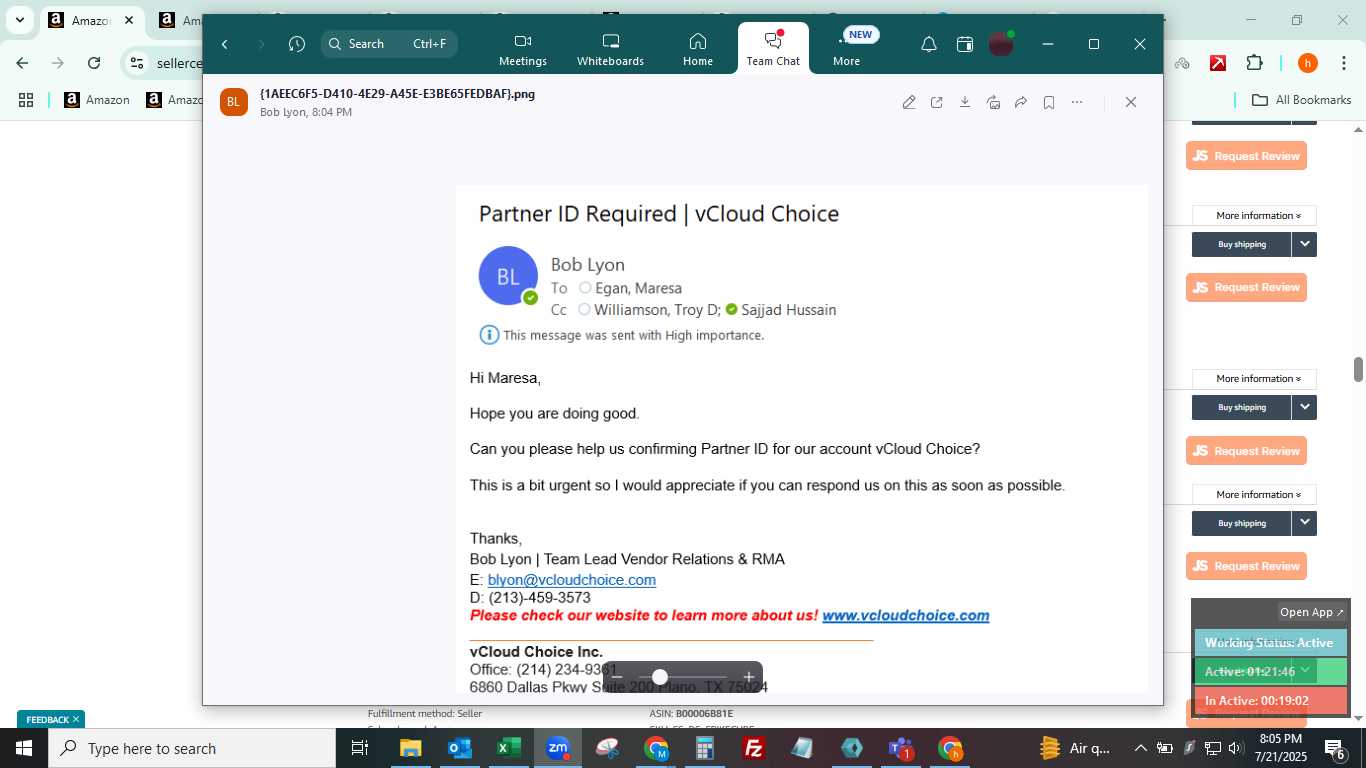The image size is (1366, 768).
Task: Open Snipping Tool from taskbar
Action: (x=607, y=748)
